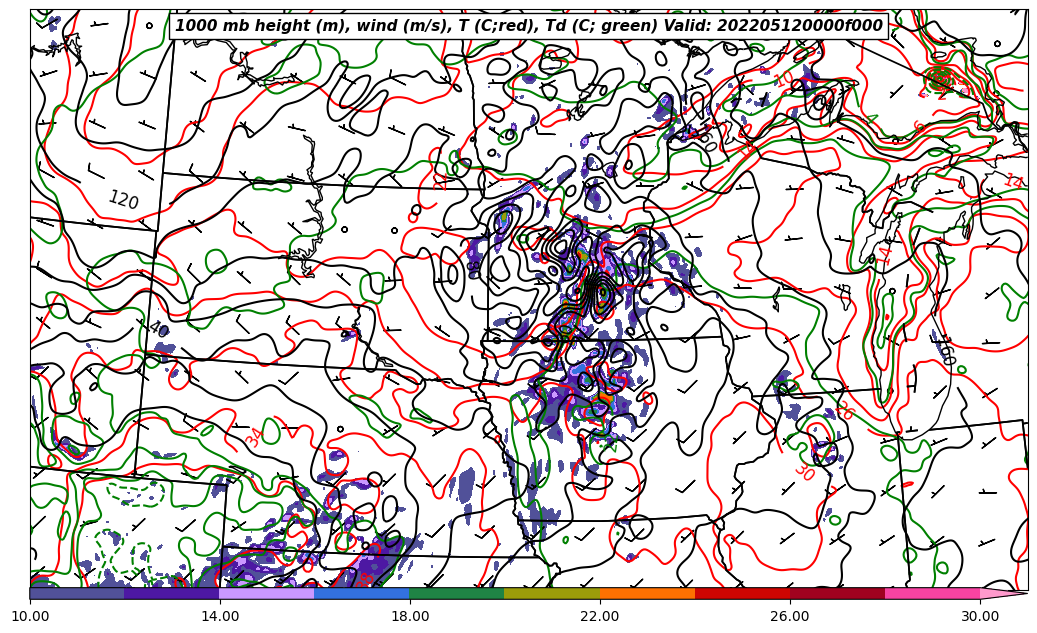Click the black 120 height contour label
The height and width of the screenshot is (633, 1037).
[x=123, y=200]
